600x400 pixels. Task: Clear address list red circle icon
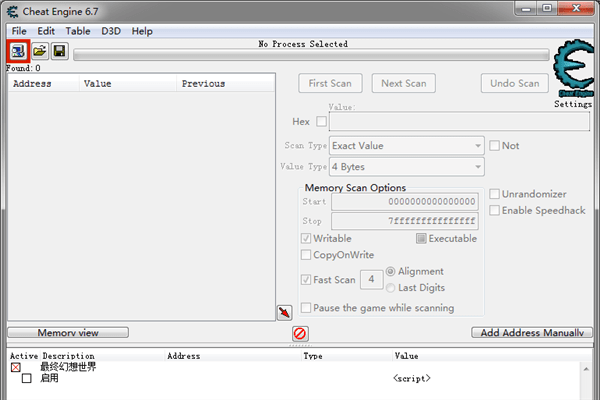click(300, 333)
